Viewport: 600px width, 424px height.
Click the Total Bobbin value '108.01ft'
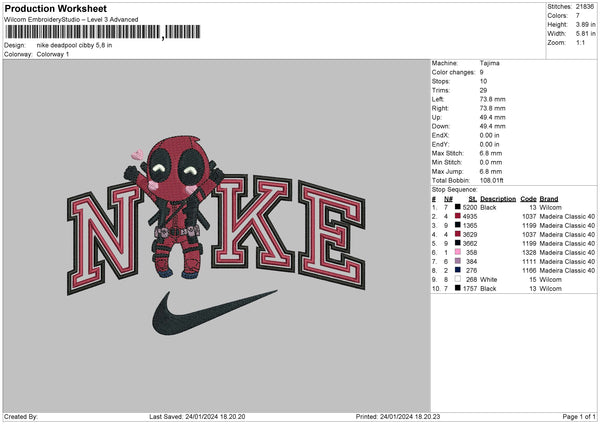[x=492, y=180]
